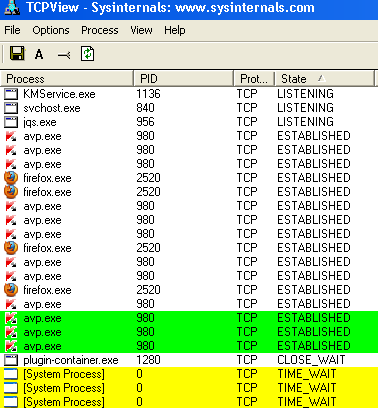Open the Help menu

click(175, 30)
